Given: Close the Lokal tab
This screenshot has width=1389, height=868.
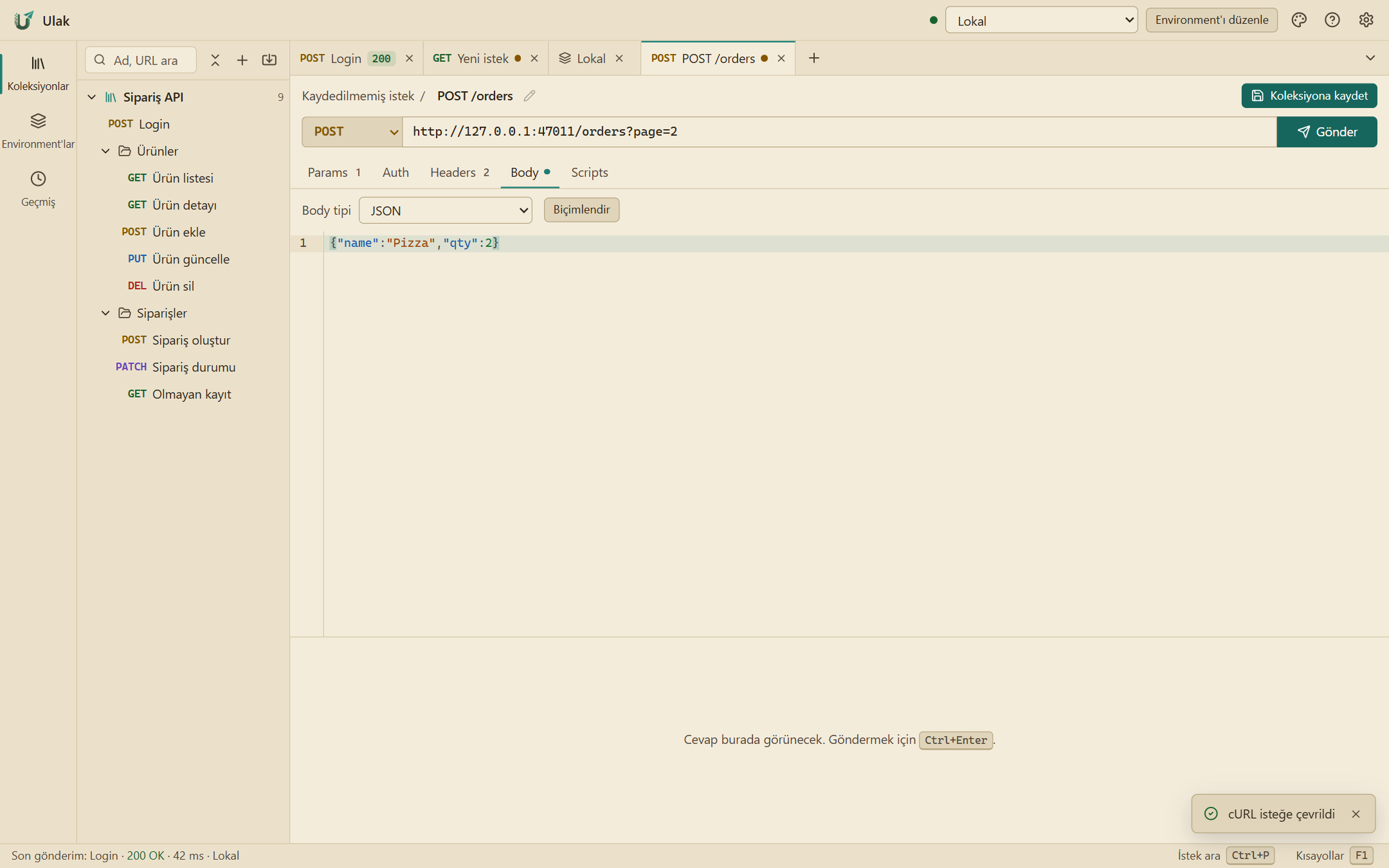Looking at the screenshot, I should pos(619,59).
